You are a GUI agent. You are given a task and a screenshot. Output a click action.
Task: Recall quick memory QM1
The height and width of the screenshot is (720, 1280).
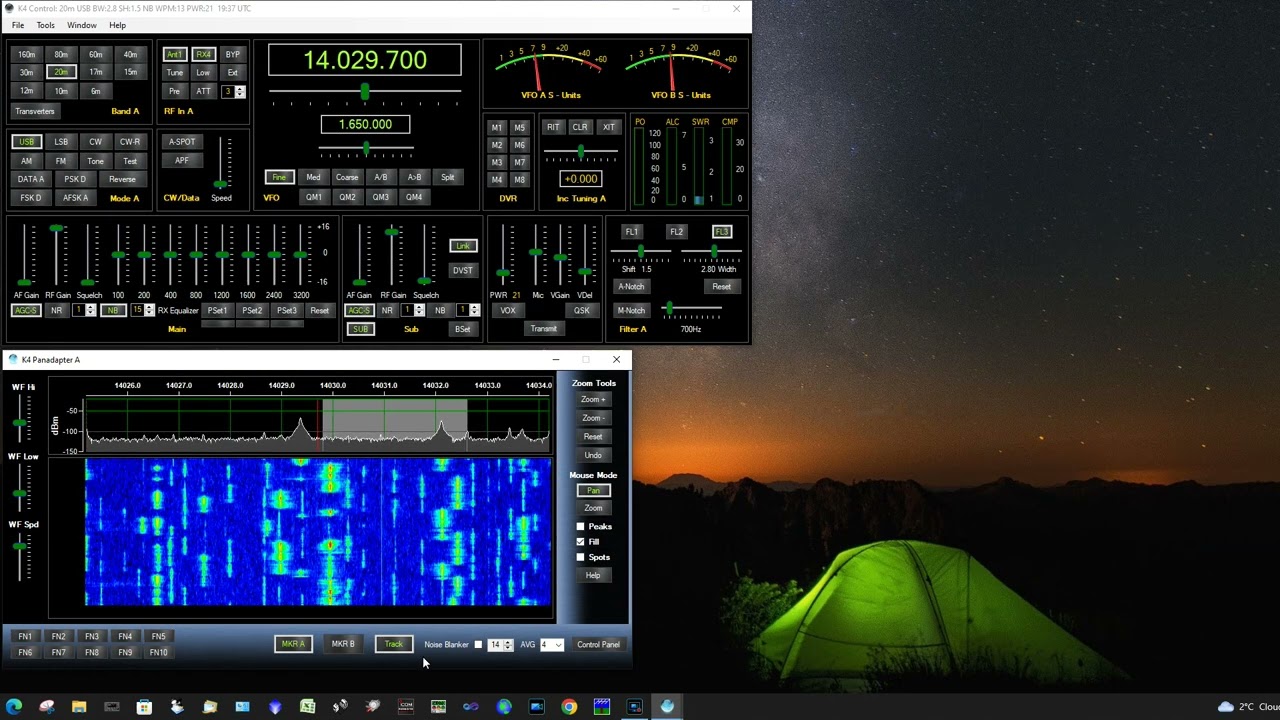coord(314,197)
